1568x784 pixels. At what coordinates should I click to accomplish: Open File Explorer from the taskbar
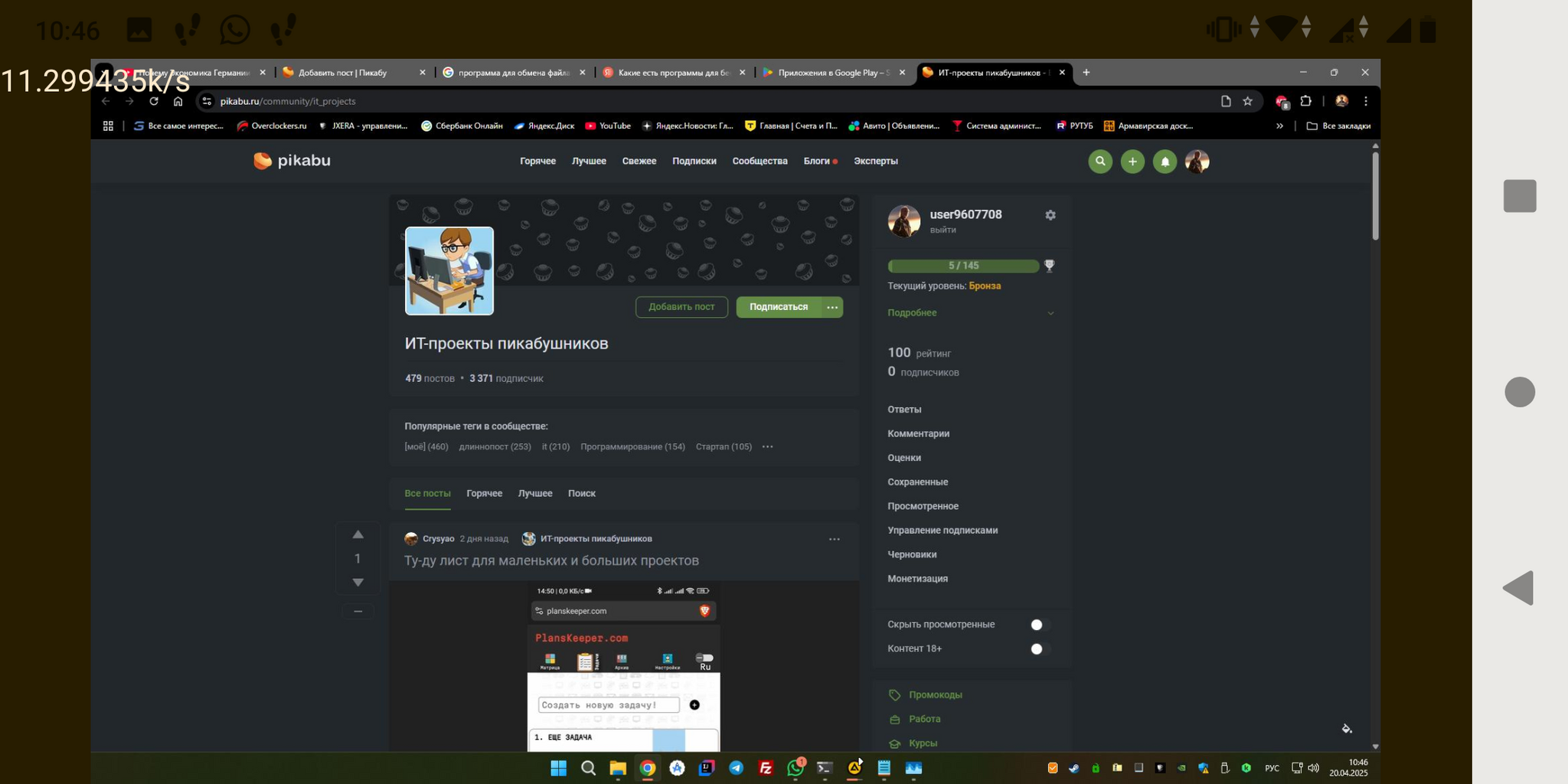(618, 768)
